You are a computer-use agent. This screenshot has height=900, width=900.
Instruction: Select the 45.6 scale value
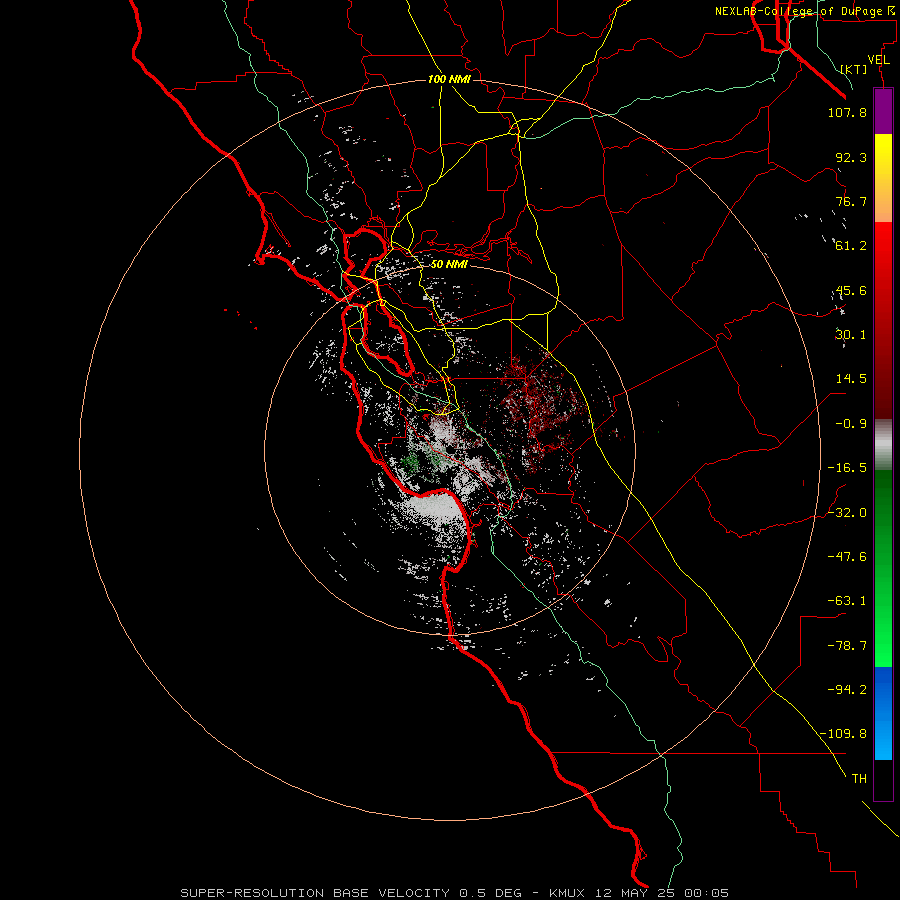[851, 290]
